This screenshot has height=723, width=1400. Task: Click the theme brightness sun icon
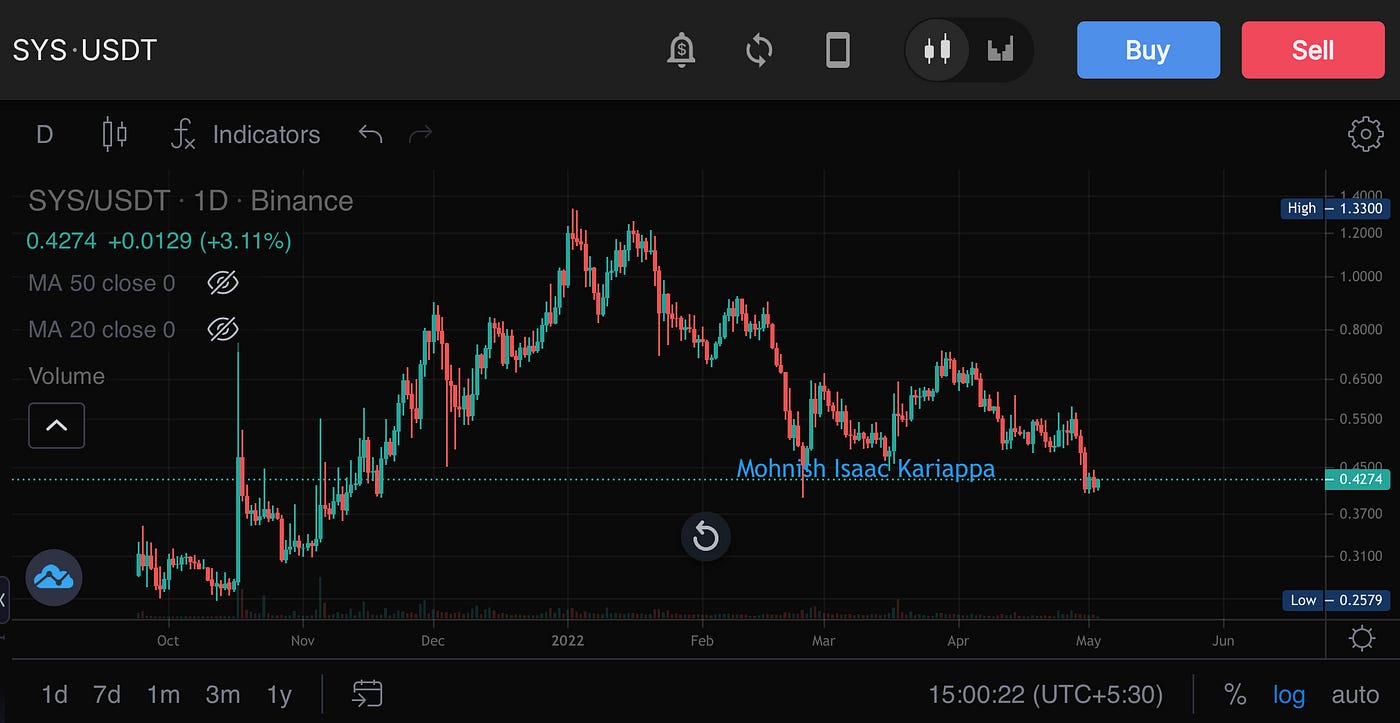(x=1361, y=638)
